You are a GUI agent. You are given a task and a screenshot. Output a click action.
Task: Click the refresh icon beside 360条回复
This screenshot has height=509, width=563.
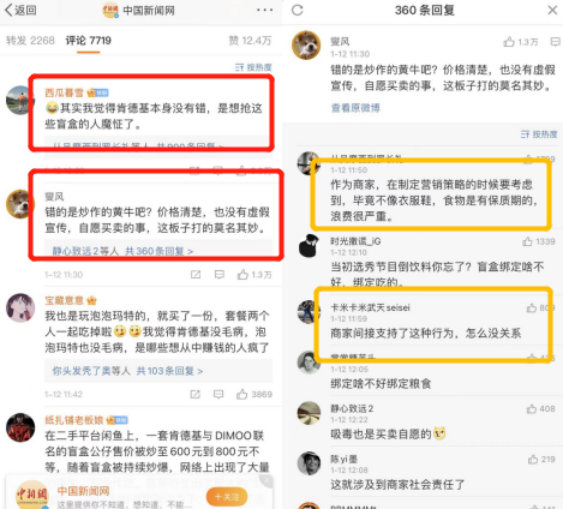pyautogui.click(x=297, y=10)
